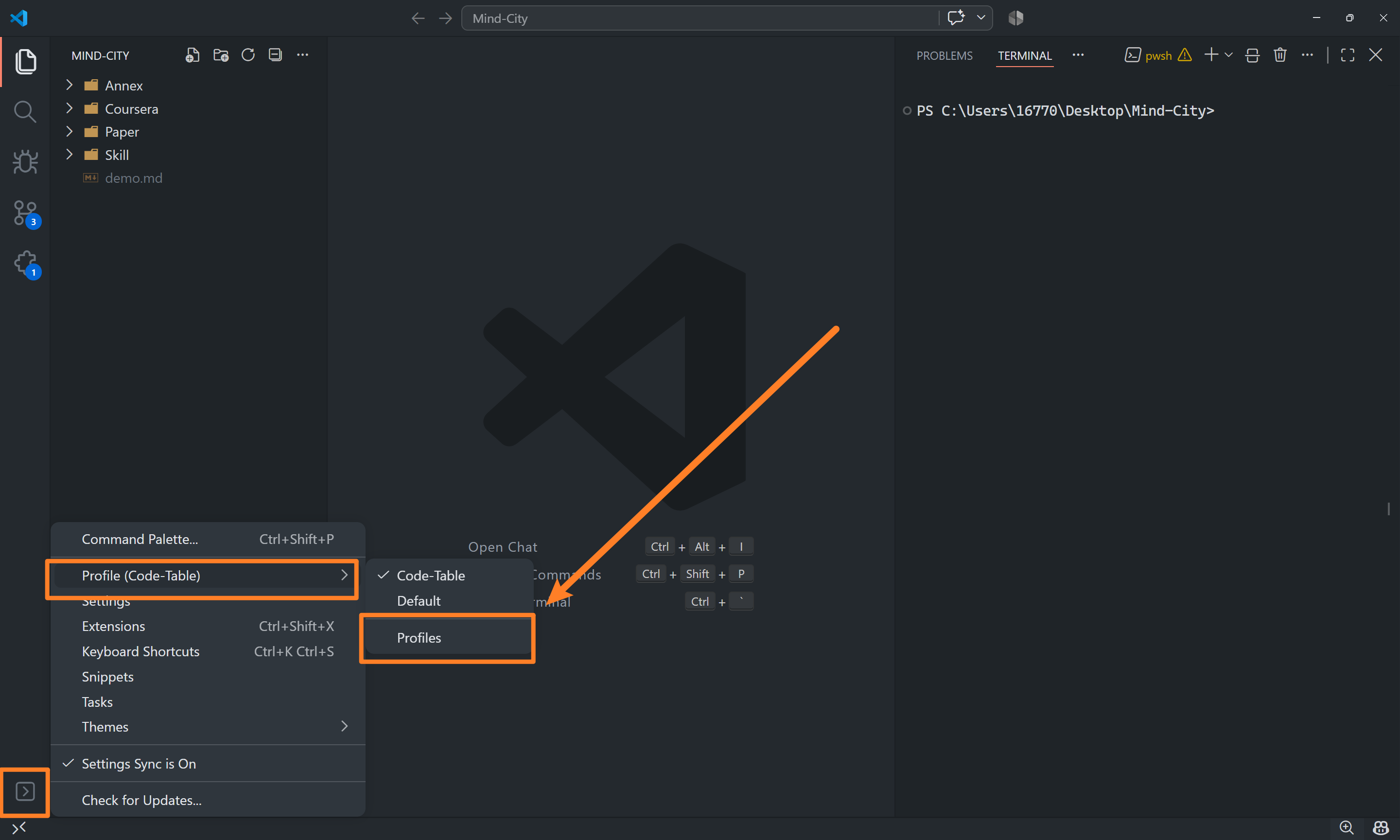Viewport: 1400px width, 840px height.
Task: Refresh the Mind-City explorer
Action: click(x=248, y=55)
